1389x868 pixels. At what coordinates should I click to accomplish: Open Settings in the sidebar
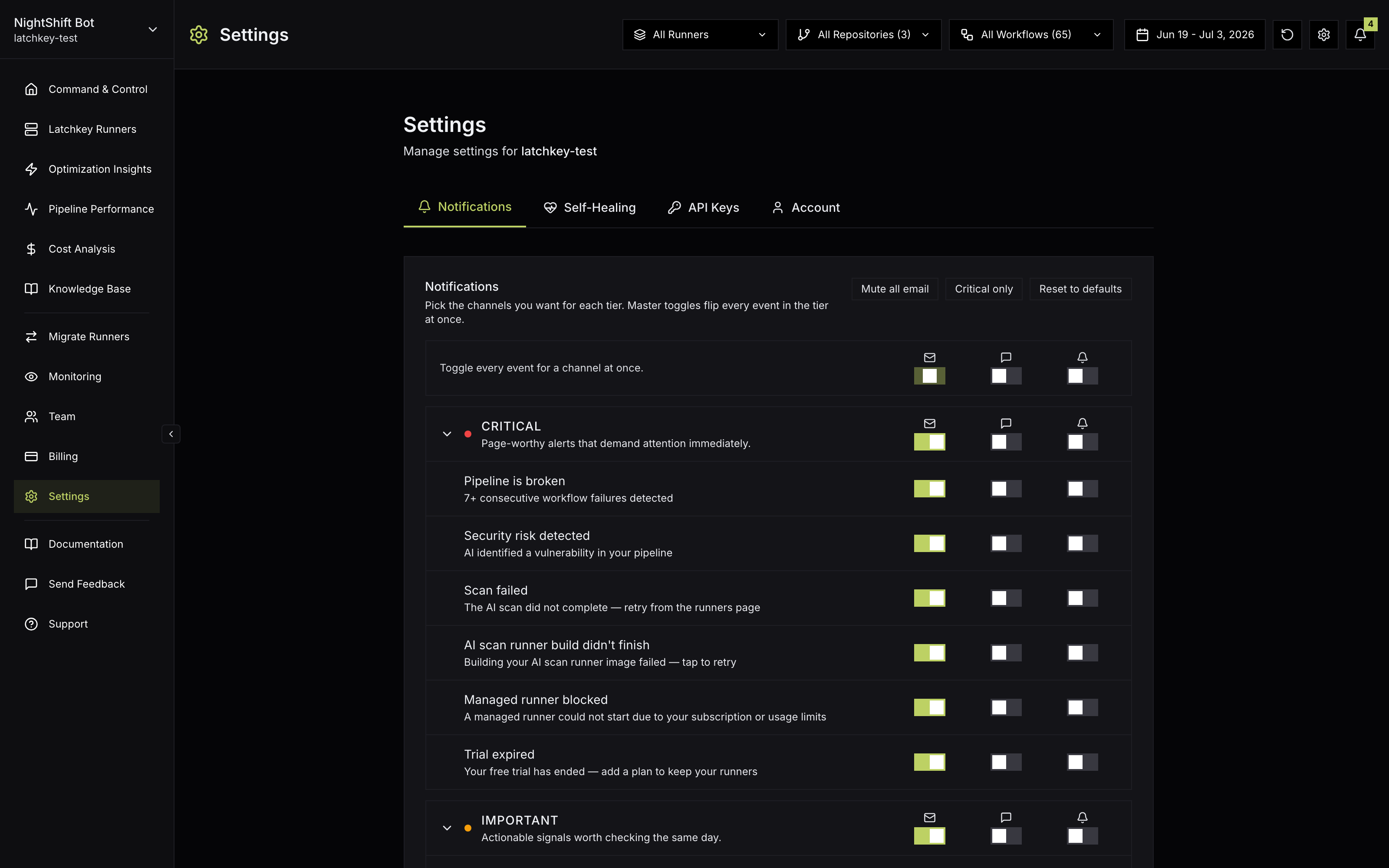point(87,496)
